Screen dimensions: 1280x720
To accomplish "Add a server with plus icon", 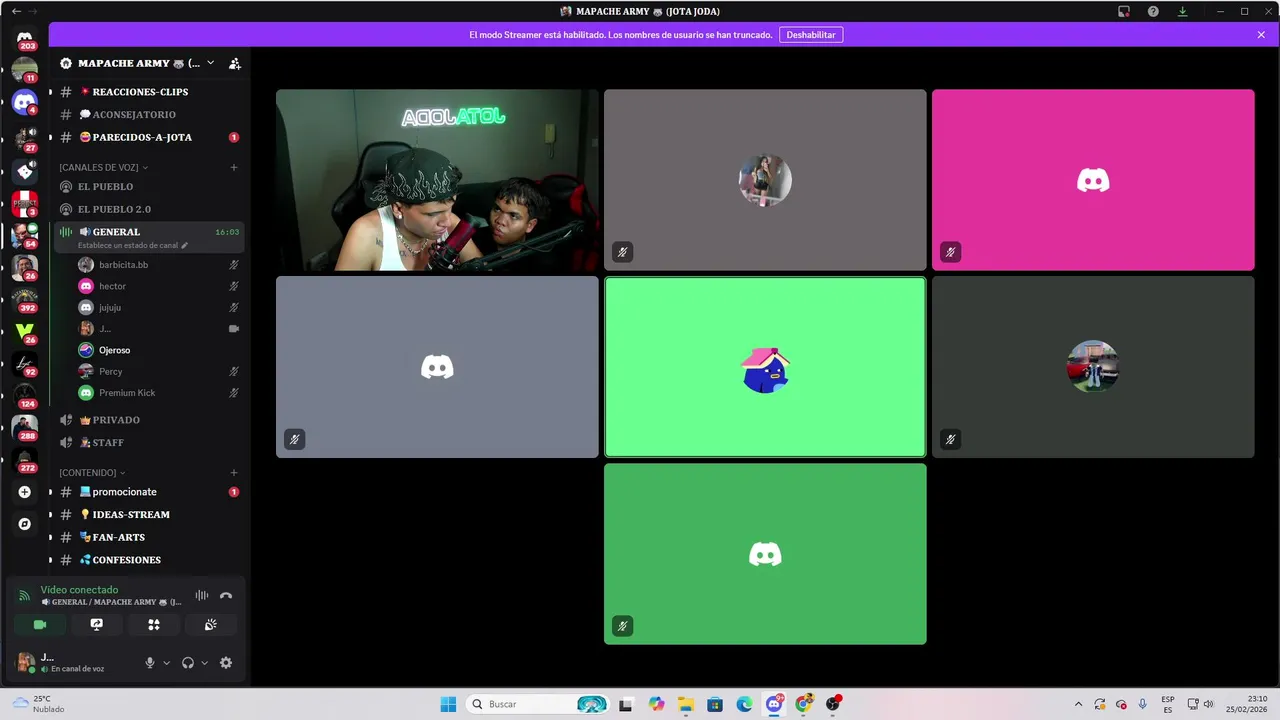I will pos(25,492).
